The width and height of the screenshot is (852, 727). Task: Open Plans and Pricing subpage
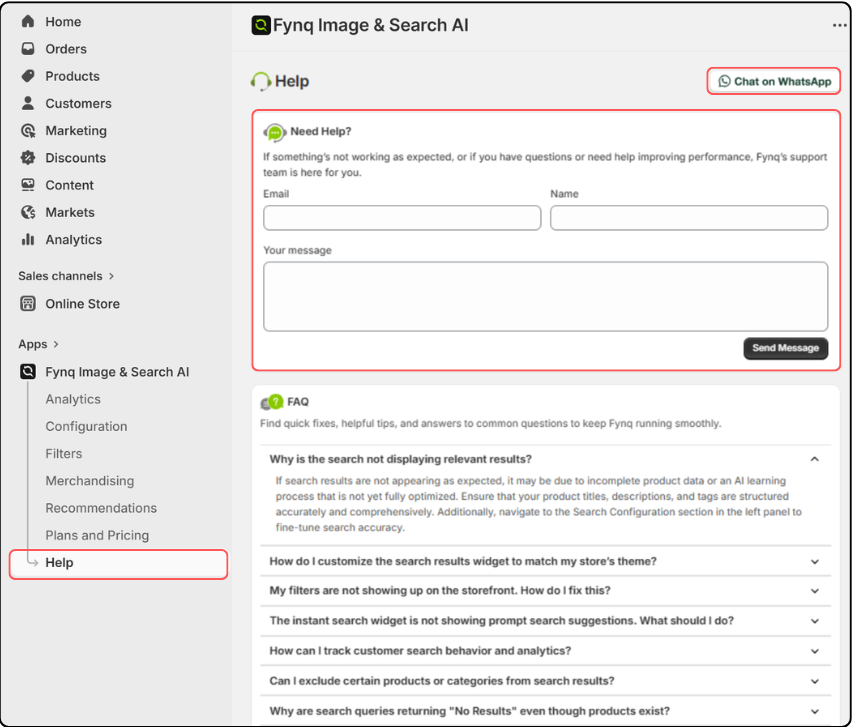[97, 535]
